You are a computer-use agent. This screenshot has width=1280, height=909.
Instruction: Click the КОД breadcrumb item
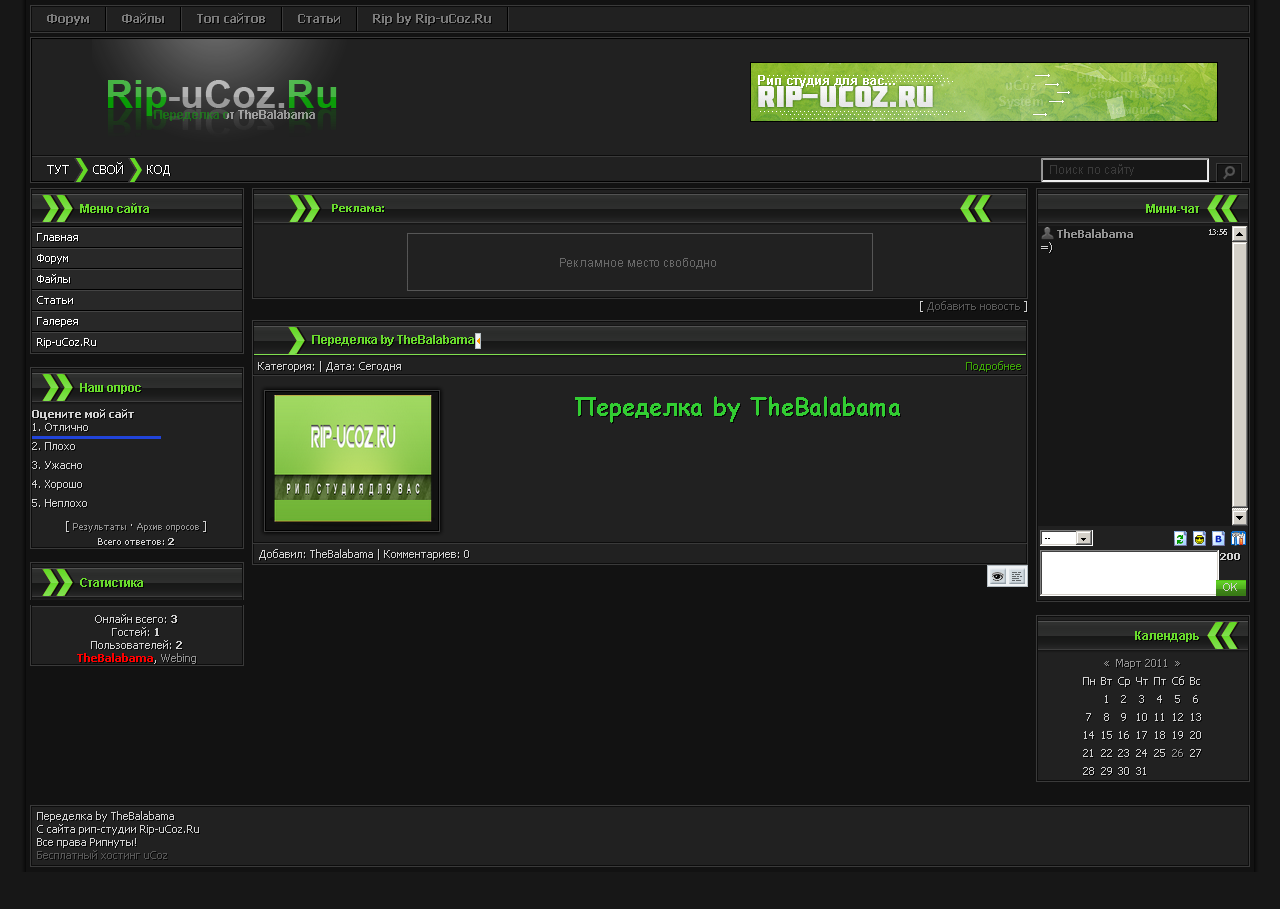(158, 170)
